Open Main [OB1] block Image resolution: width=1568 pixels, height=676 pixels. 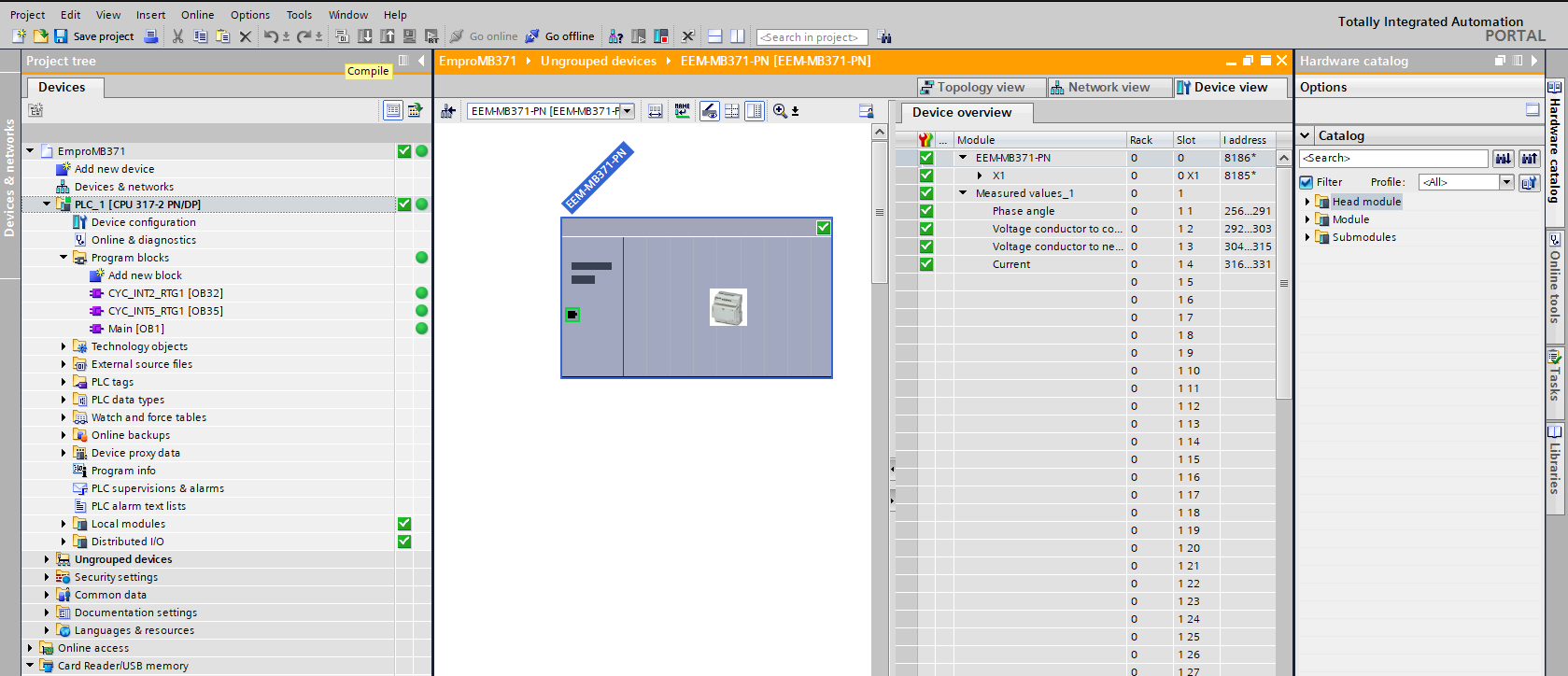click(x=135, y=329)
